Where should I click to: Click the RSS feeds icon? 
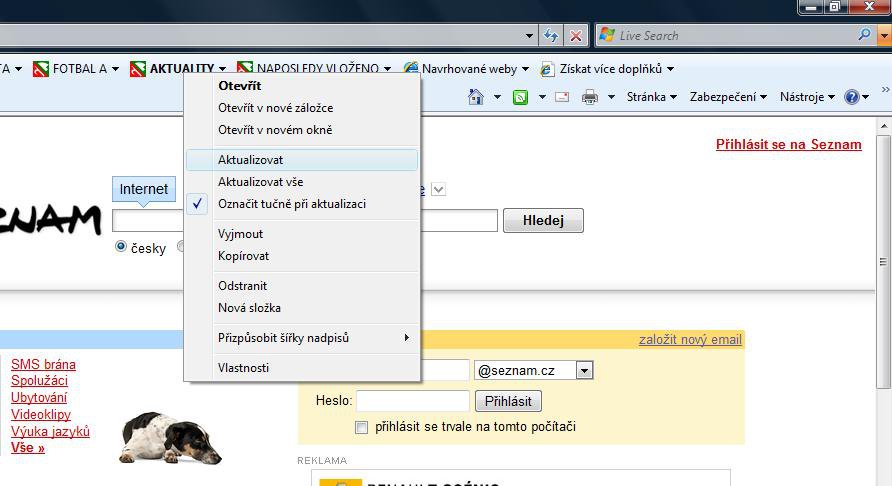click(x=520, y=97)
